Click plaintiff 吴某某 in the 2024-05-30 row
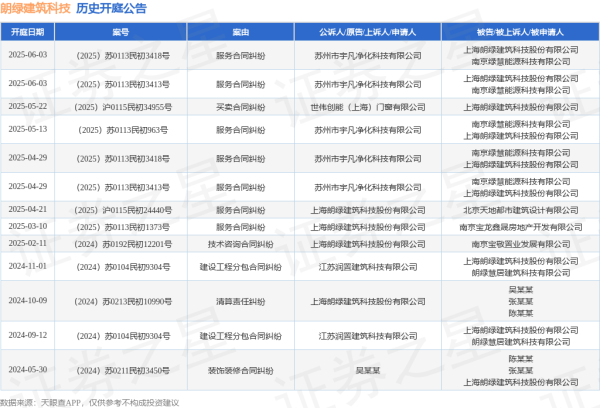Screen dimensions: 600x408 (368, 370)
